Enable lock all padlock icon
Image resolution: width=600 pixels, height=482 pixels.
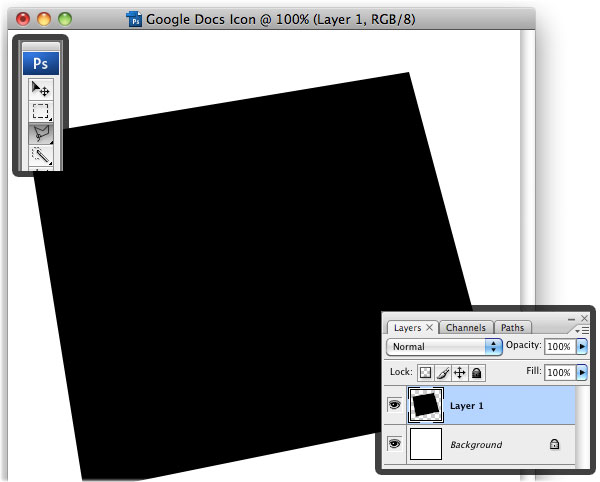[x=476, y=373]
